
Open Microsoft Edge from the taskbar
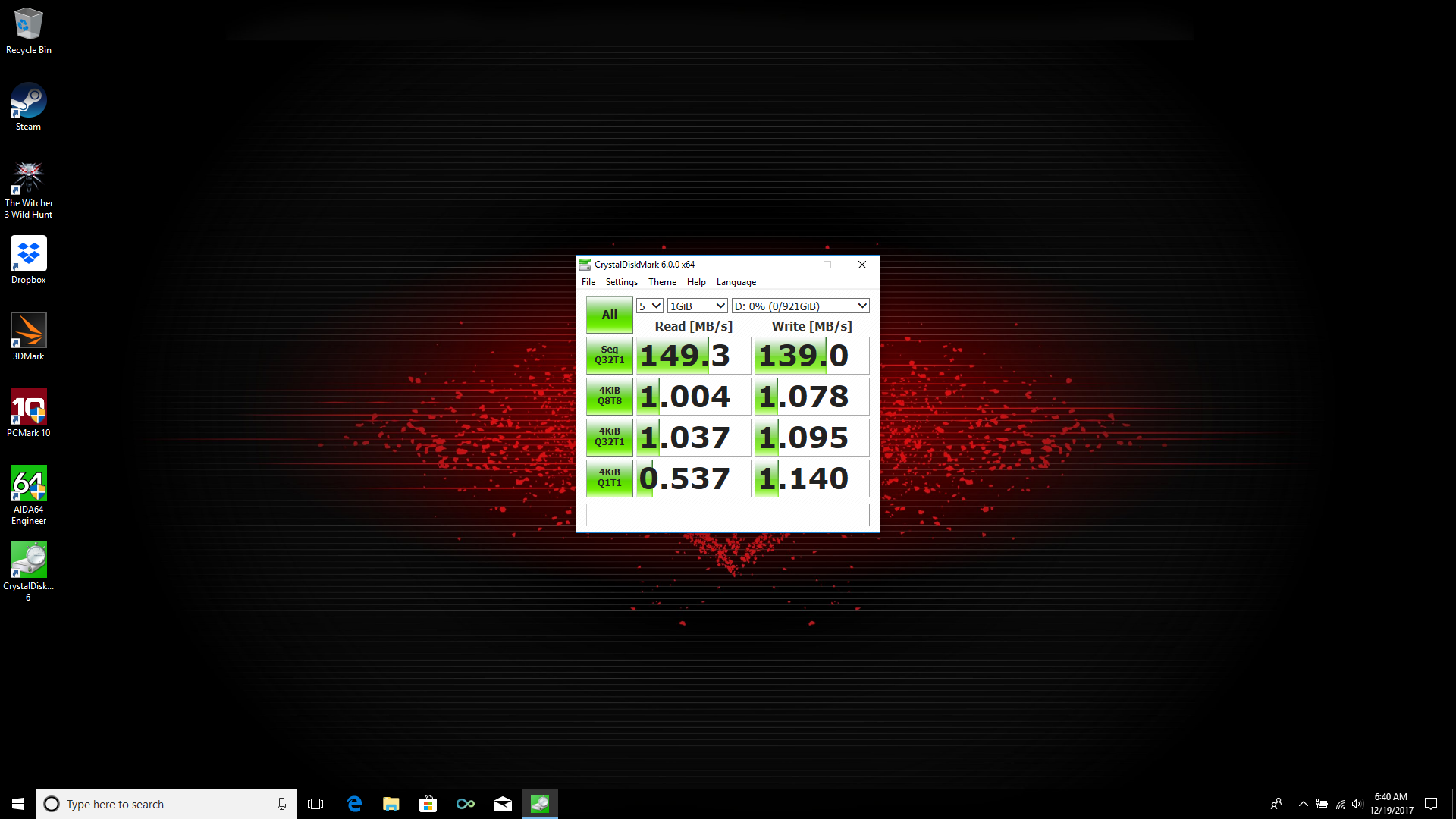[x=354, y=804]
